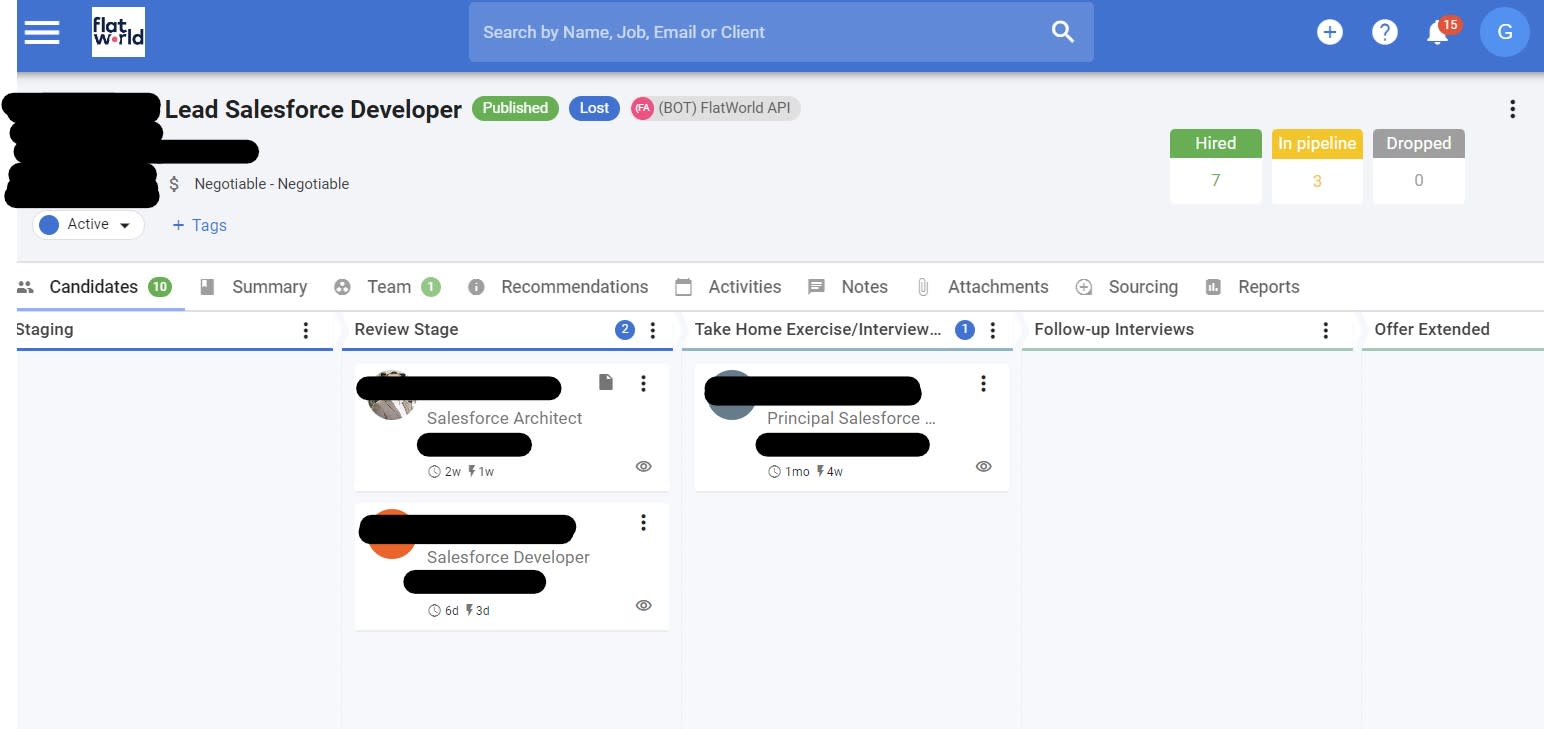Toggle eye icon on Principal Salesforce card
The image size is (1544, 729).
click(x=983, y=466)
